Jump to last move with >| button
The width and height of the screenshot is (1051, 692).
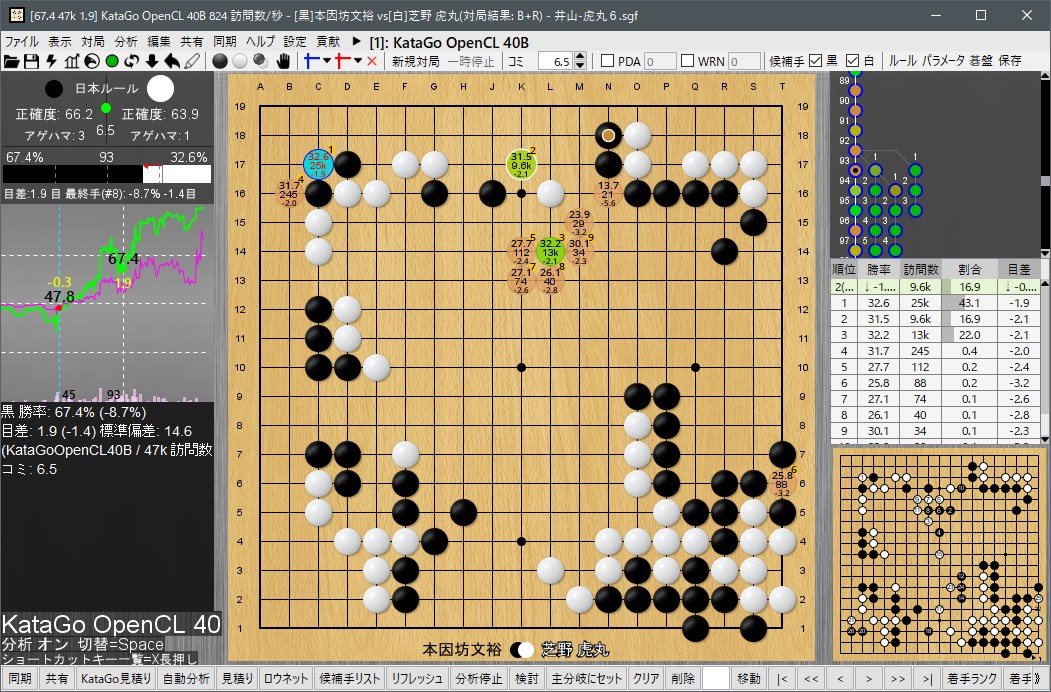[x=927, y=679]
